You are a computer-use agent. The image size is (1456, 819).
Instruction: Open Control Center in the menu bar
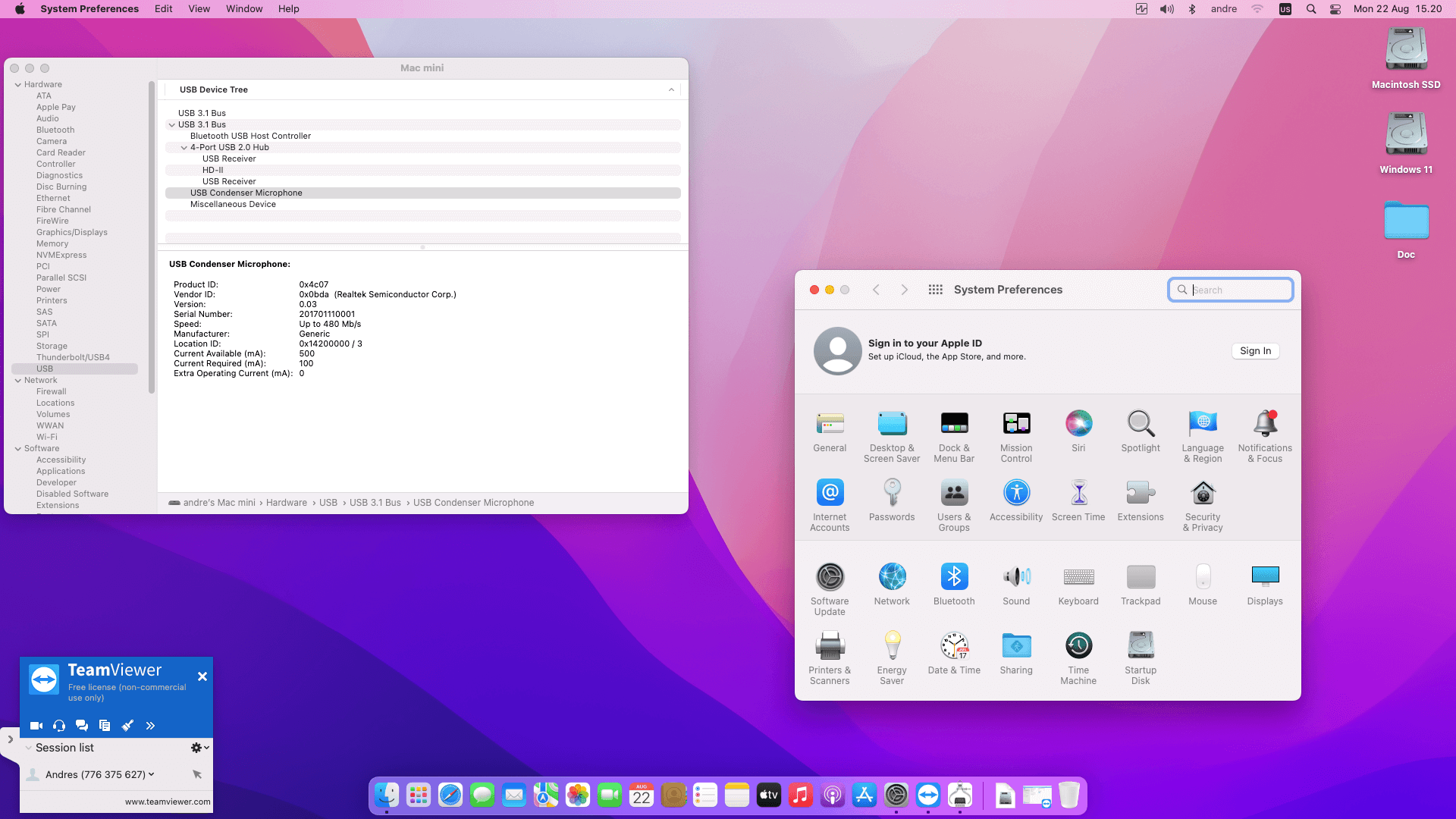point(1335,9)
